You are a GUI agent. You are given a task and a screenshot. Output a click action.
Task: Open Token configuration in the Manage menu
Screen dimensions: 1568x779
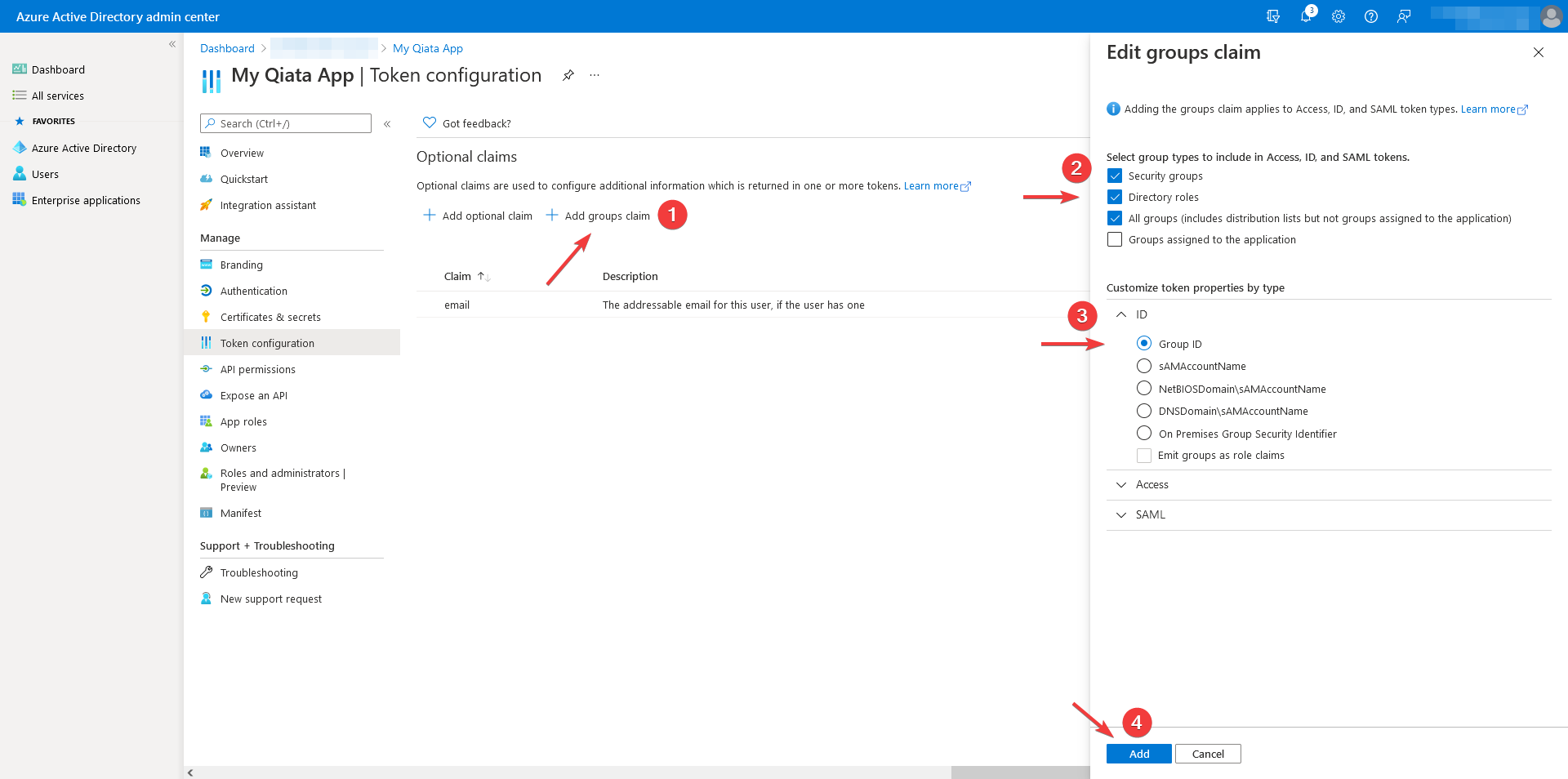point(266,343)
